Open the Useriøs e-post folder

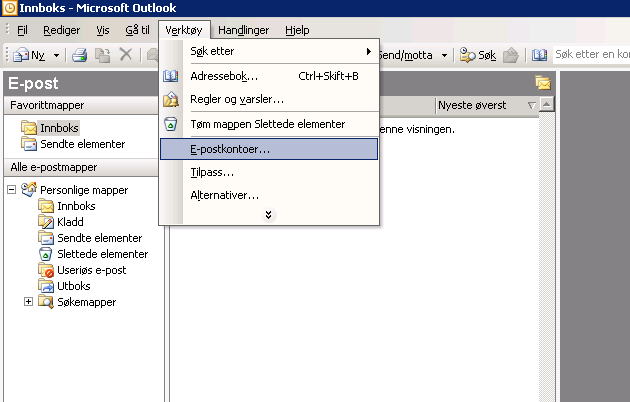(x=92, y=270)
